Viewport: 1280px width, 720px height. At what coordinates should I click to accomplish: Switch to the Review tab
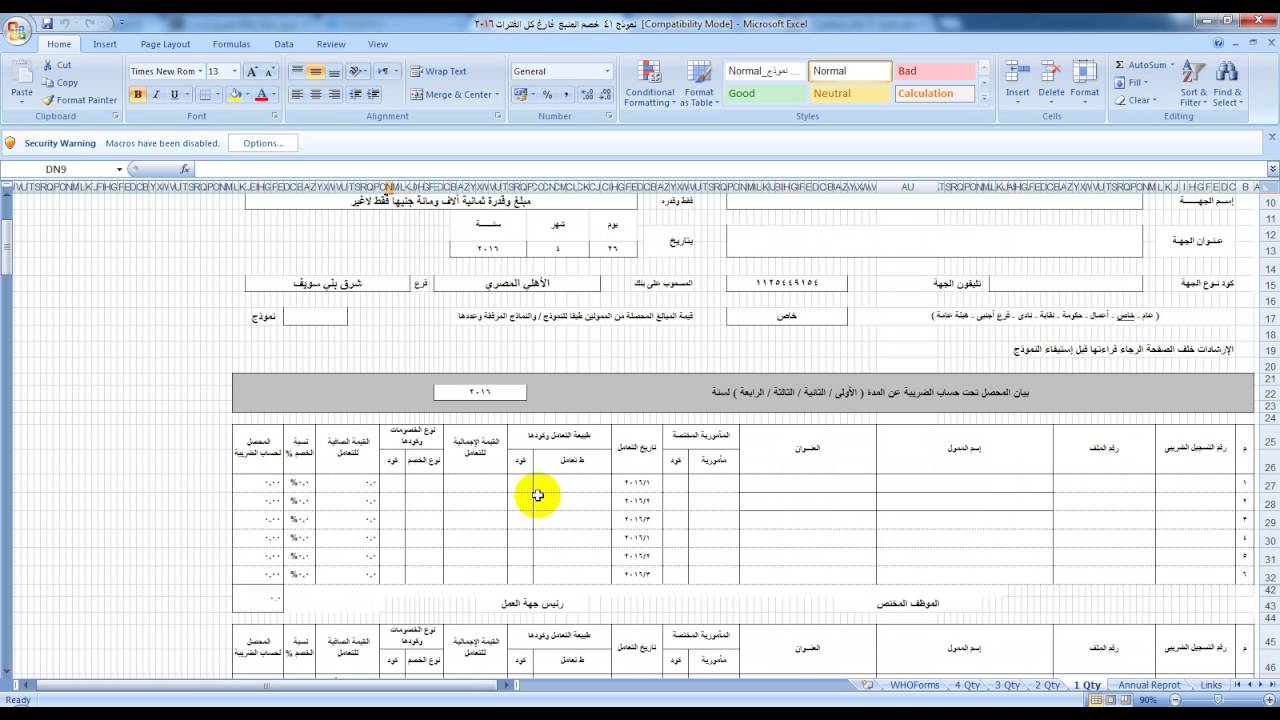331,44
